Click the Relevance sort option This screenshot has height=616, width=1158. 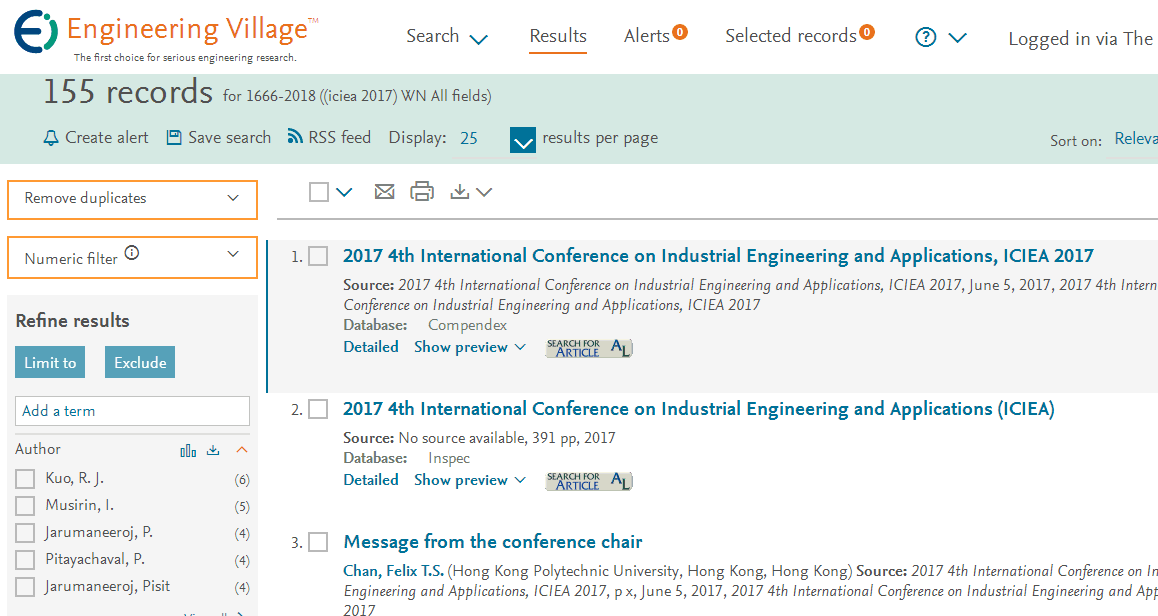pos(1136,138)
